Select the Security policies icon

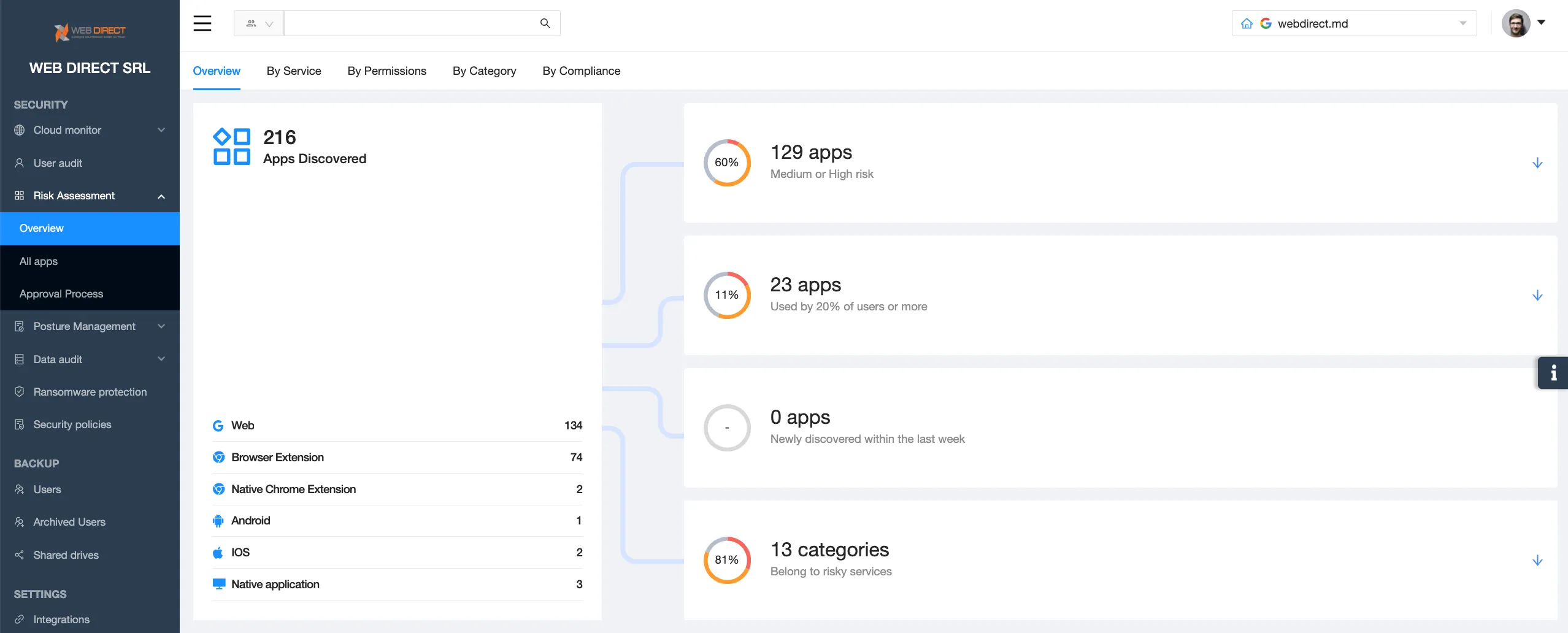tap(19, 424)
